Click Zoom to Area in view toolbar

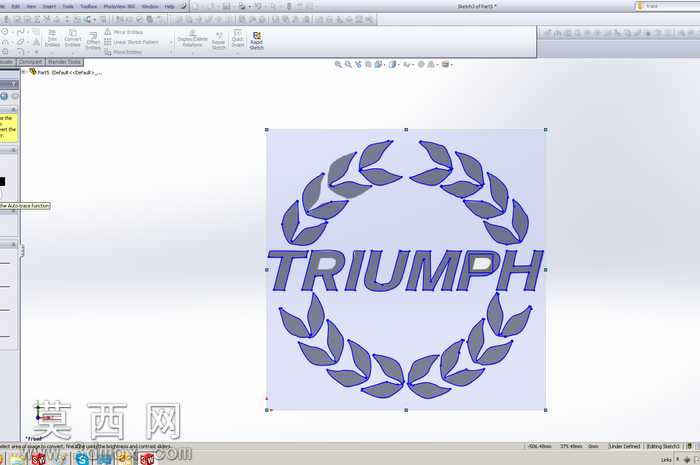(348, 65)
